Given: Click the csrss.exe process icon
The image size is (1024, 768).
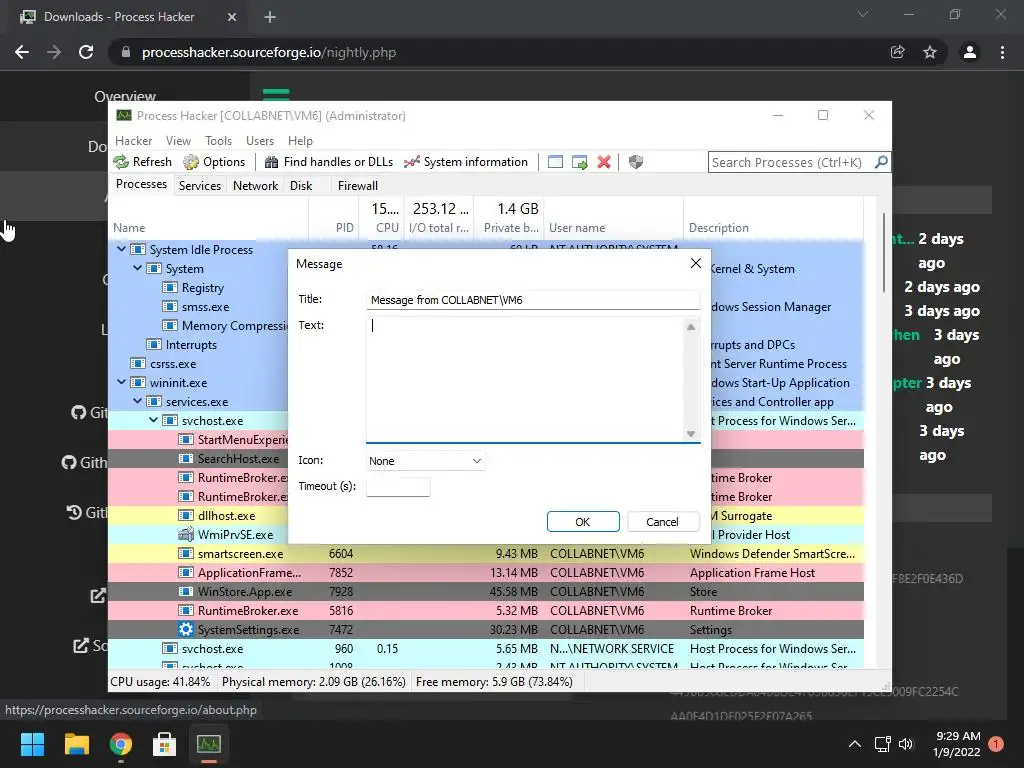Looking at the screenshot, I should 138,364.
